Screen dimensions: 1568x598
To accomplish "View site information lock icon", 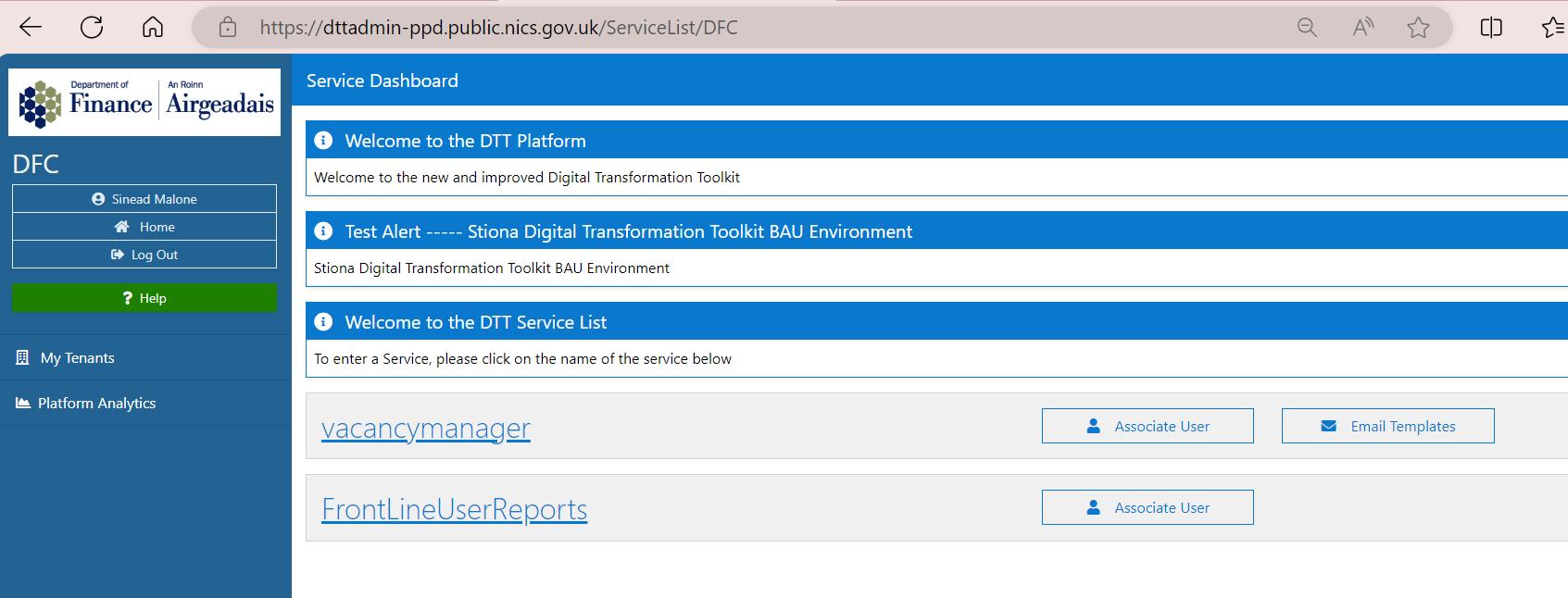I will pos(228,27).
